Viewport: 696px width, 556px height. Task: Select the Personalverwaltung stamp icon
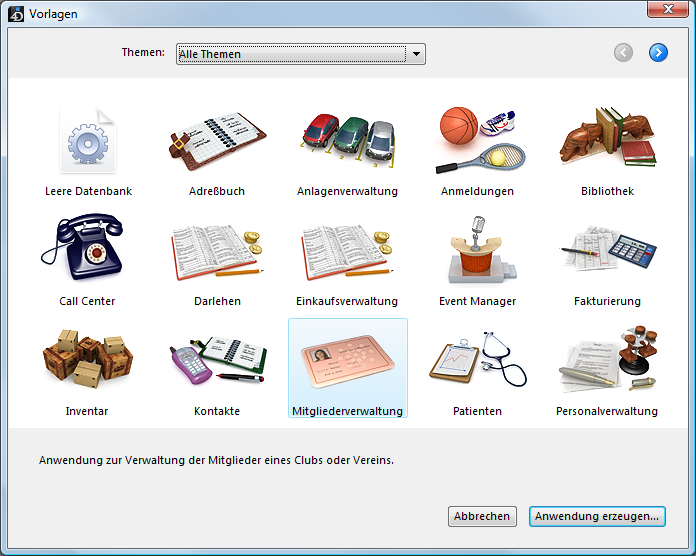click(607, 362)
